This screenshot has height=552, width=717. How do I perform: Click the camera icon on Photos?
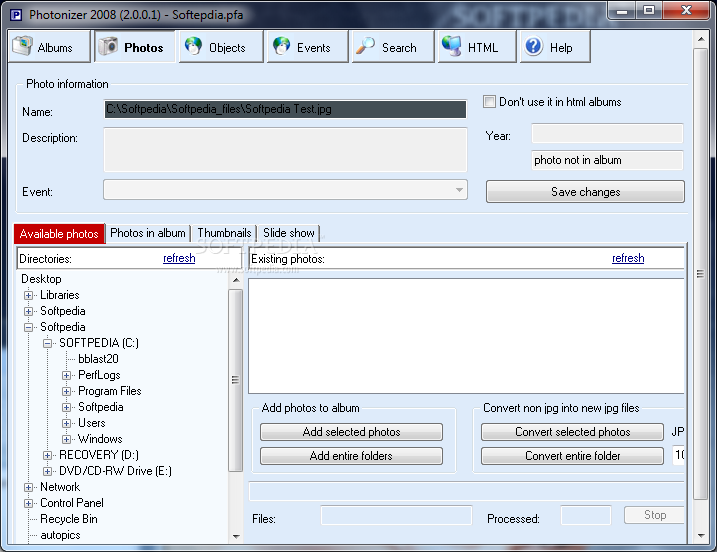pyautogui.click(x=108, y=46)
